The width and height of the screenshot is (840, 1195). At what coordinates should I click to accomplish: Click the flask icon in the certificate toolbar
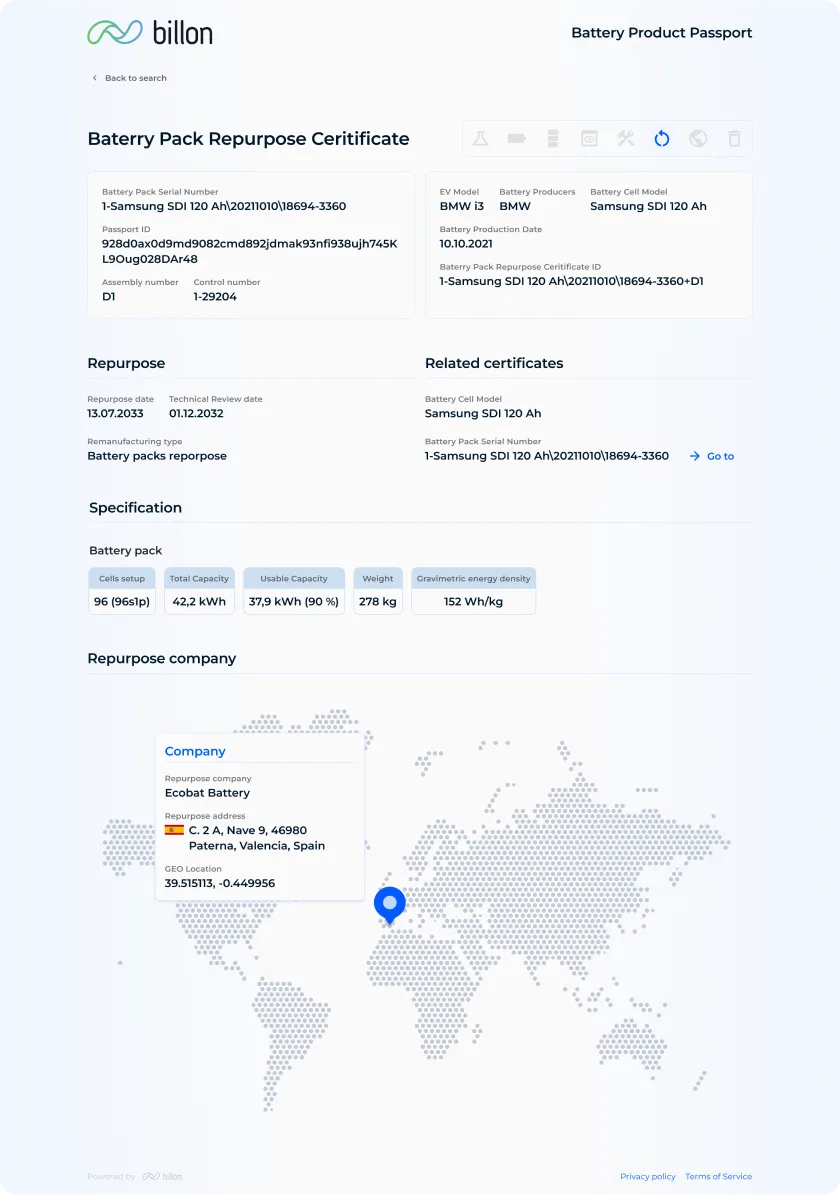(x=480, y=139)
